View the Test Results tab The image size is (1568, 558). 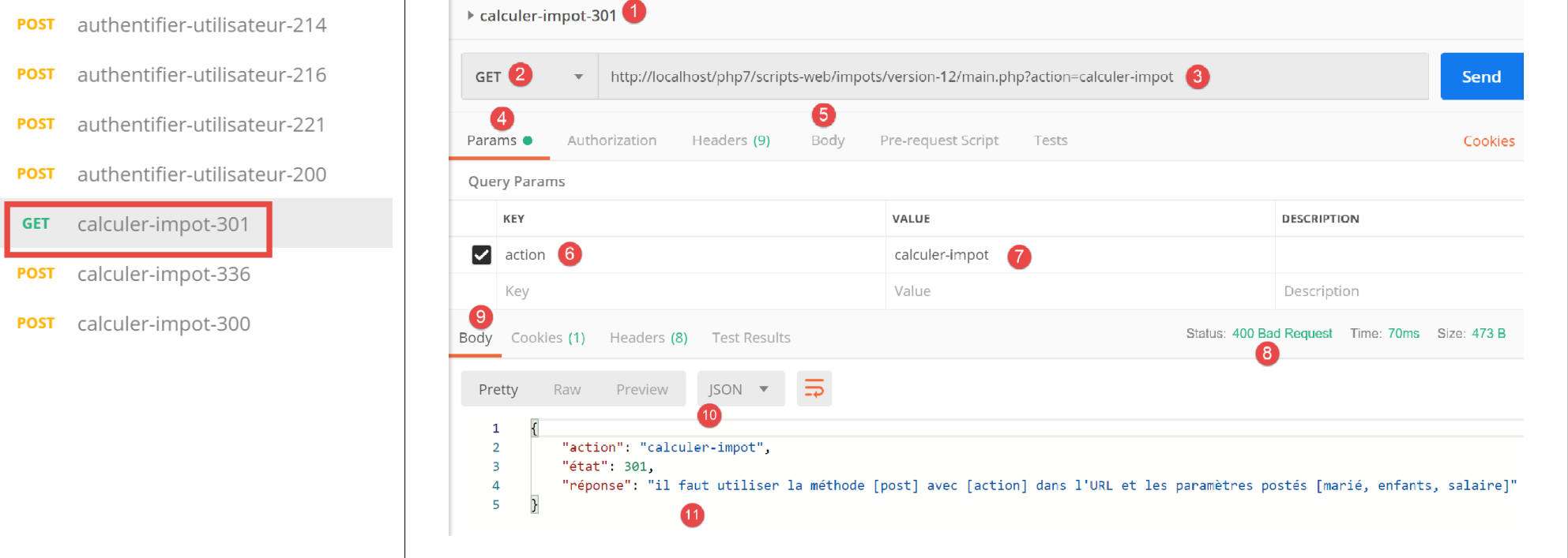click(750, 338)
